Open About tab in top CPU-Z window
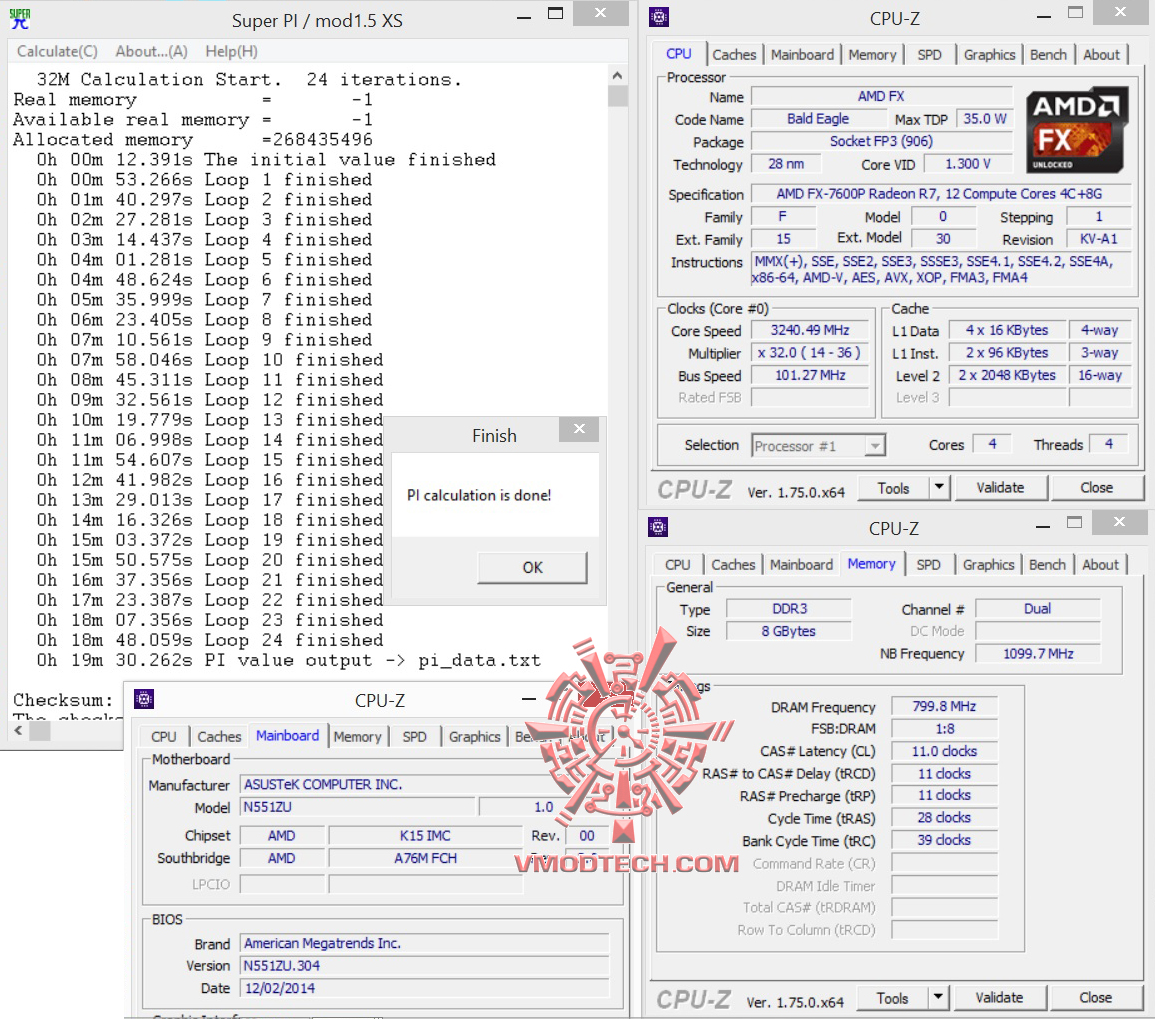Screen dimensions: 1155x1019 coord(1100,55)
